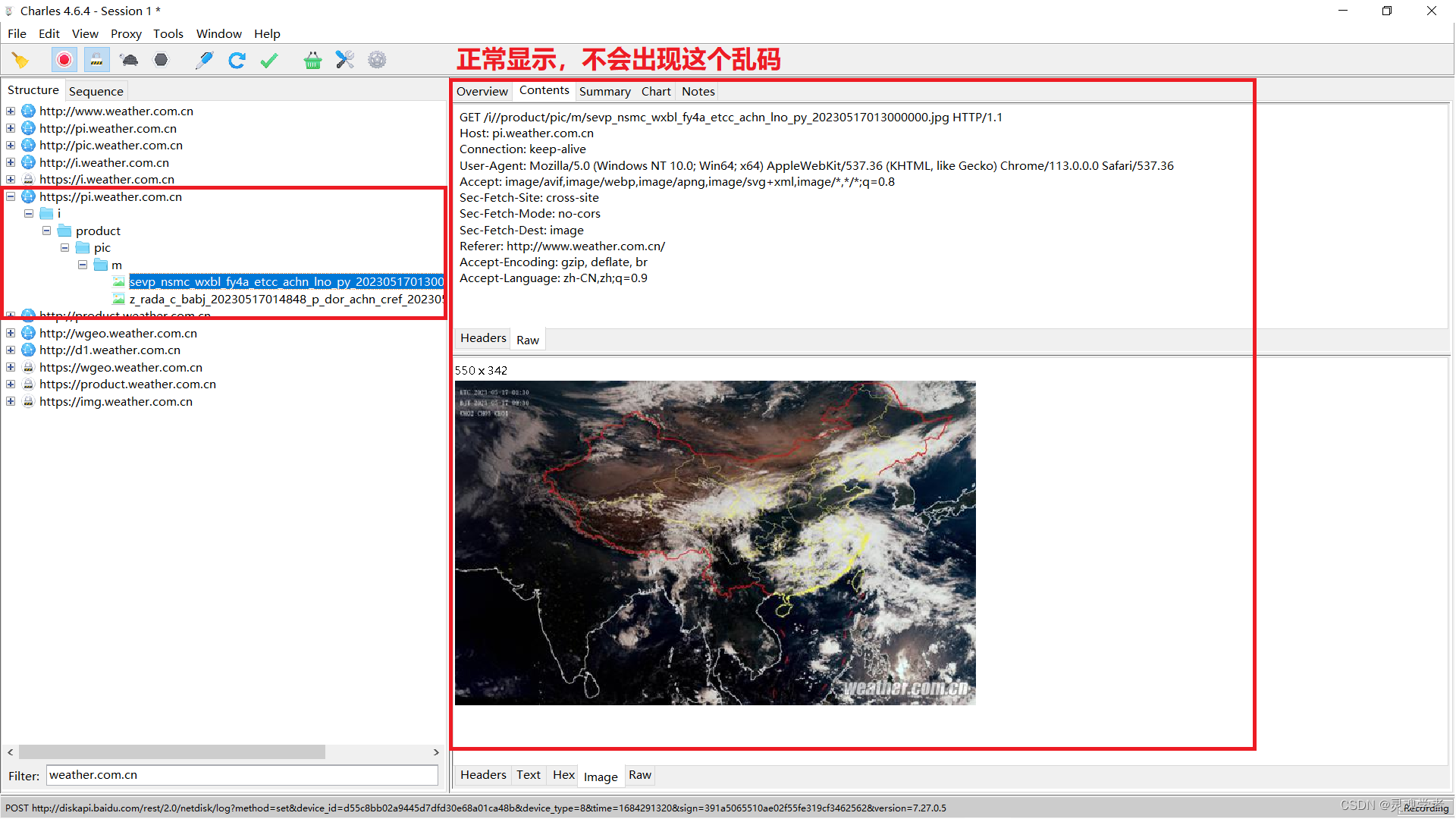Expand http://www.weather.com.cn tree node
The height and width of the screenshot is (819, 1456).
pos(11,111)
